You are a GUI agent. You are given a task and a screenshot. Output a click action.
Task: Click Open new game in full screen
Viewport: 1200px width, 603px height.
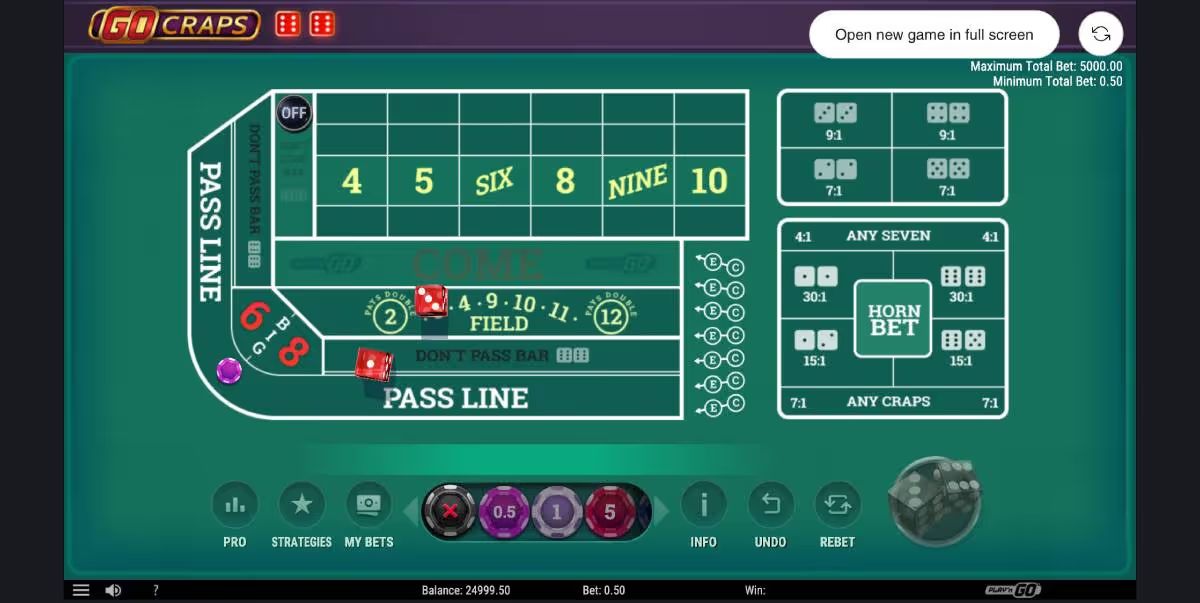pos(934,33)
